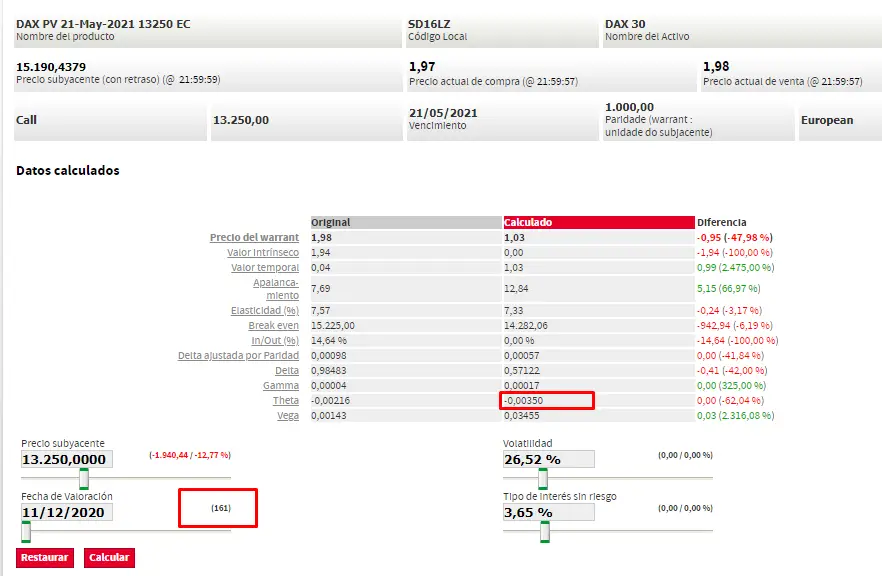Select underlying price 15.190,4379
This screenshot has width=882, height=576.
(x=51, y=67)
